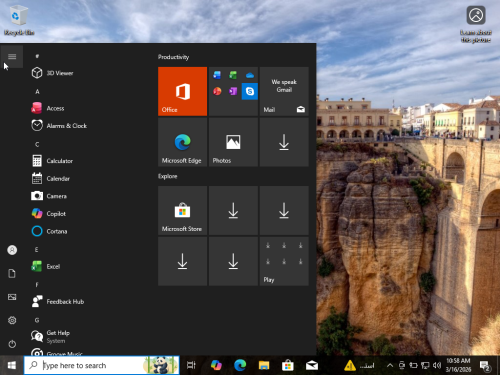Click the taskbar search box
Screen dimensions: 500x375
(x=102, y=365)
